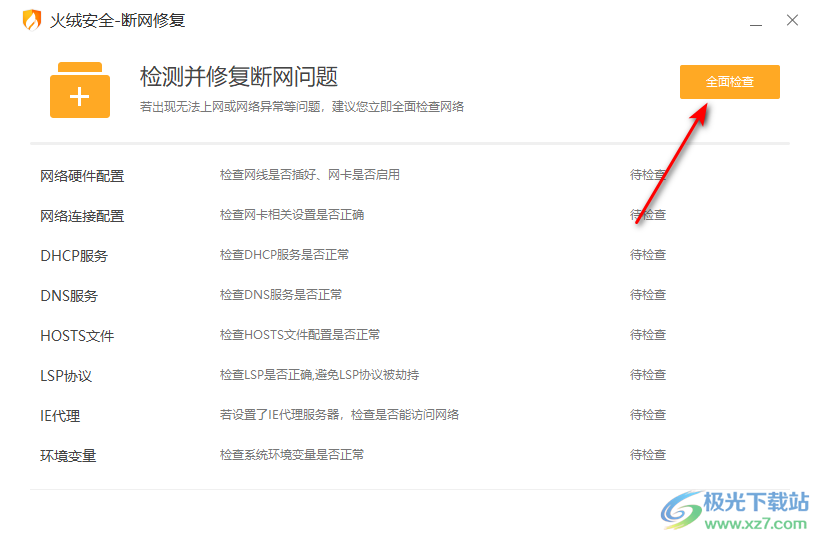Click the heading 检测并修复断网问题
The width and height of the screenshot is (820, 540).
click(239, 77)
